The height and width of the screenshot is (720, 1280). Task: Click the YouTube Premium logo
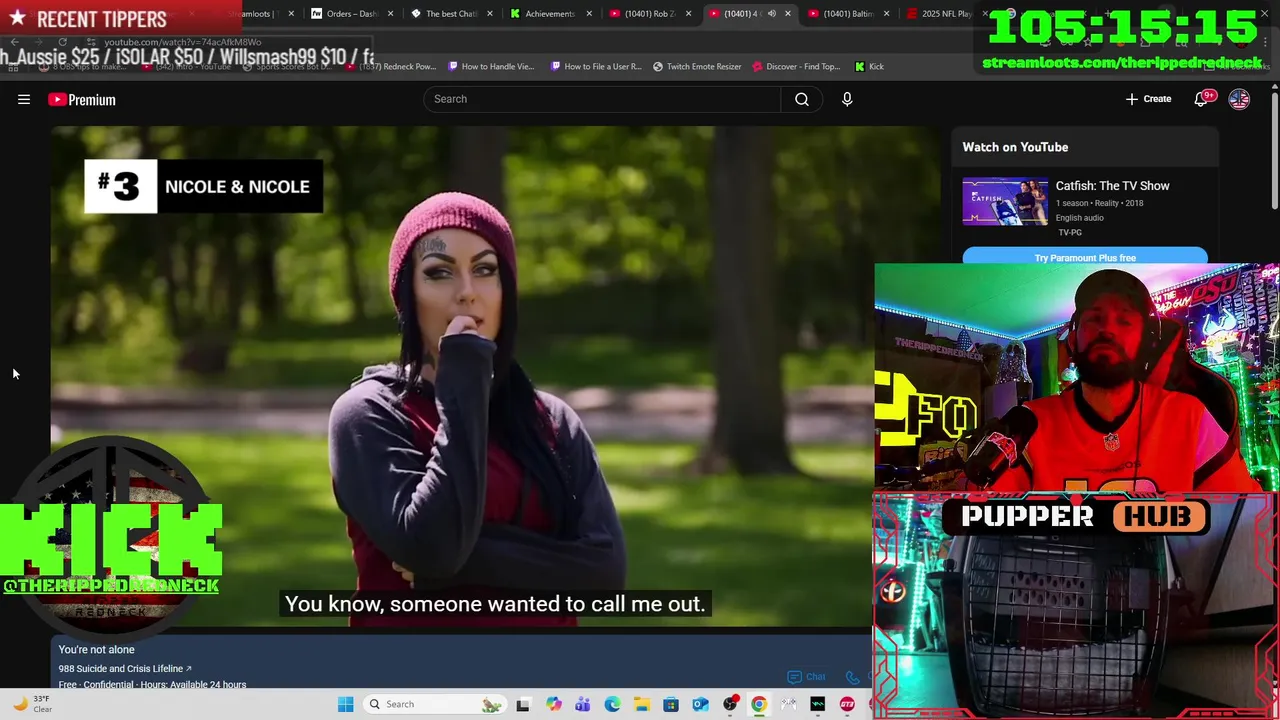click(x=82, y=99)
